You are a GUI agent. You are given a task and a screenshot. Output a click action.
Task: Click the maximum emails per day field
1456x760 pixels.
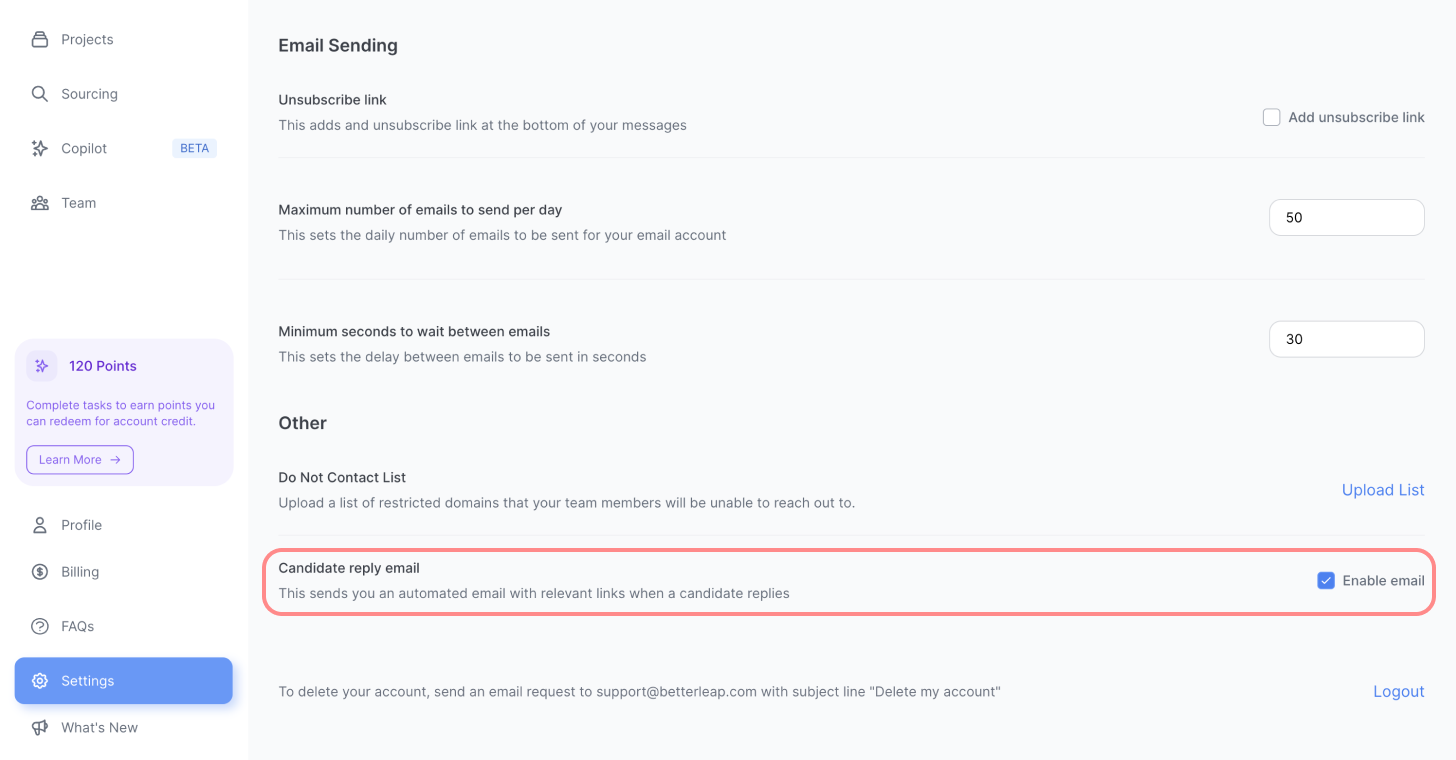(x=1347, y=217)
